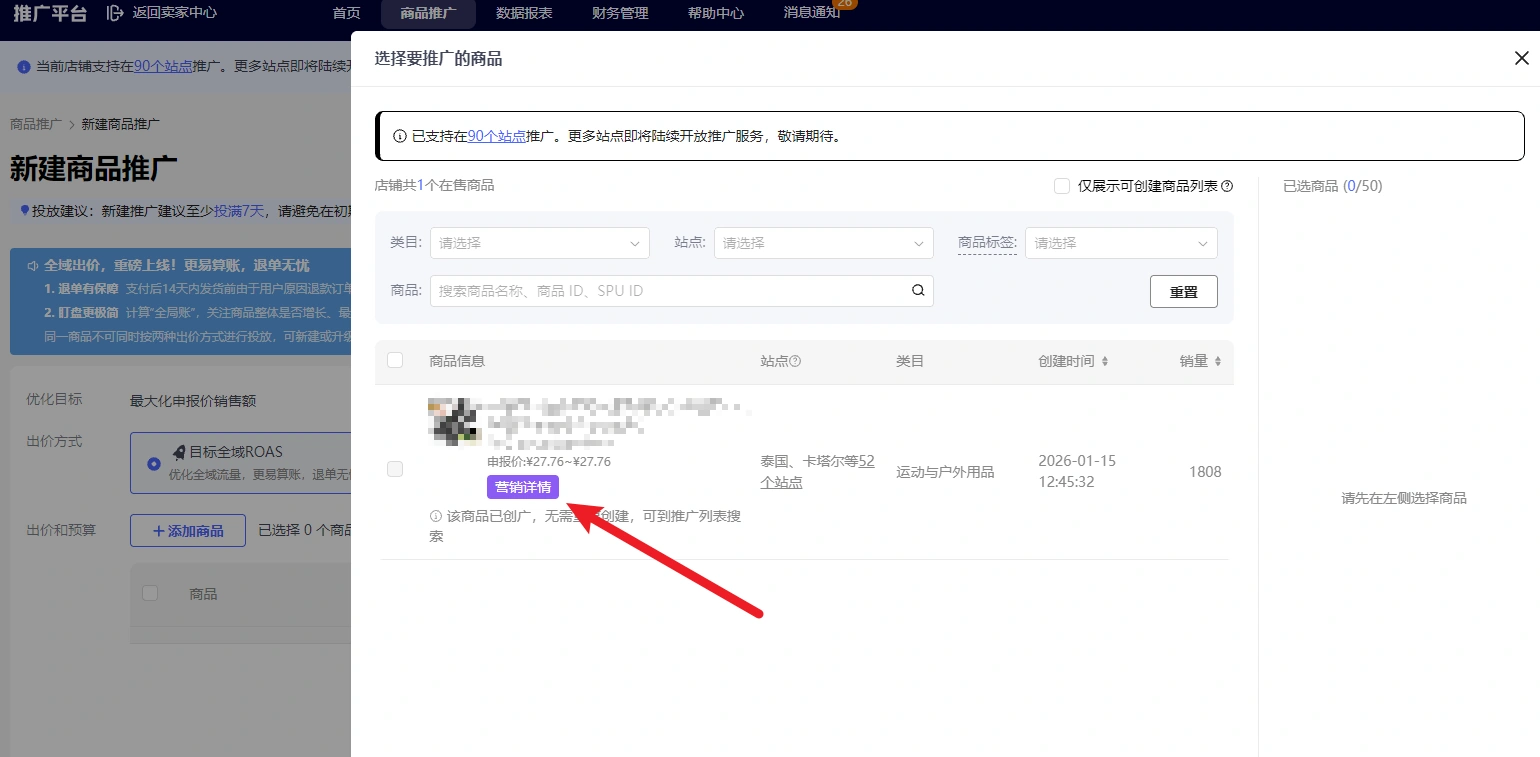Click the 投满7天 link in 投放建议
This screenshot has width=1540, height=757.
239,211
